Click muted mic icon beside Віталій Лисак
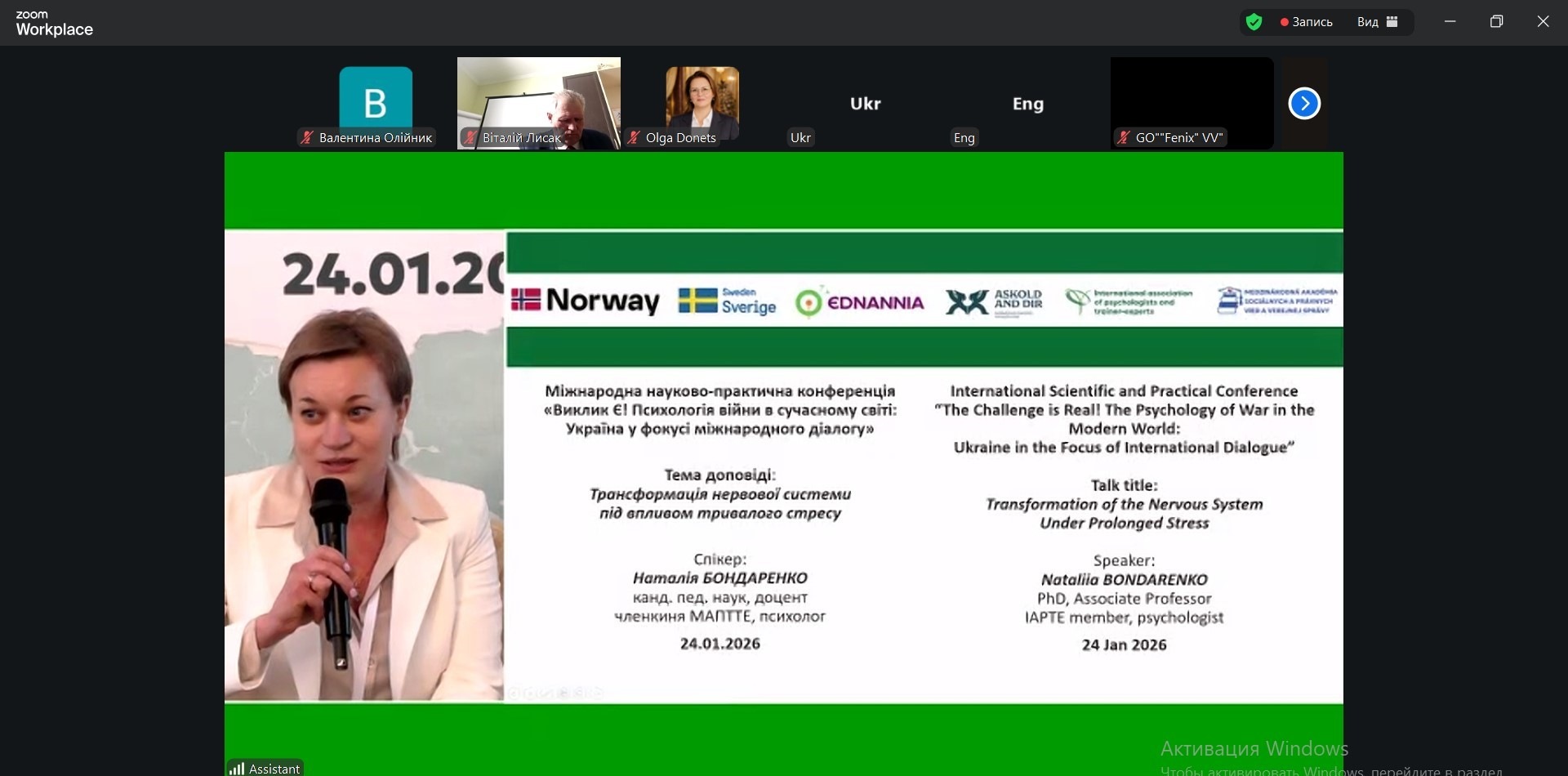 [x=470, y=137]
